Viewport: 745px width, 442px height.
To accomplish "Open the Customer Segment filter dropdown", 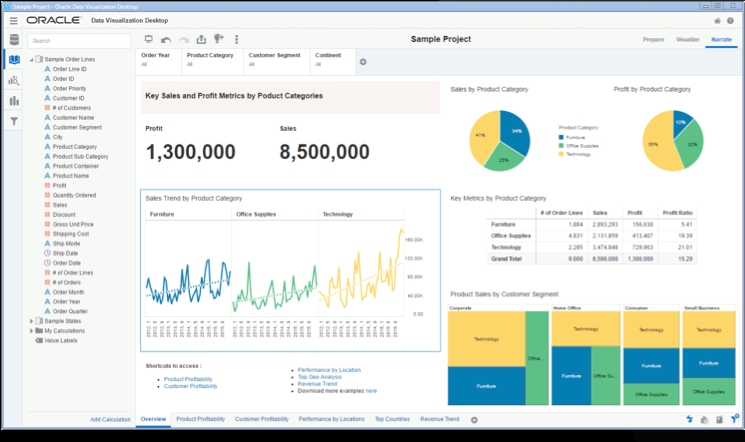I will pos(277,62).
